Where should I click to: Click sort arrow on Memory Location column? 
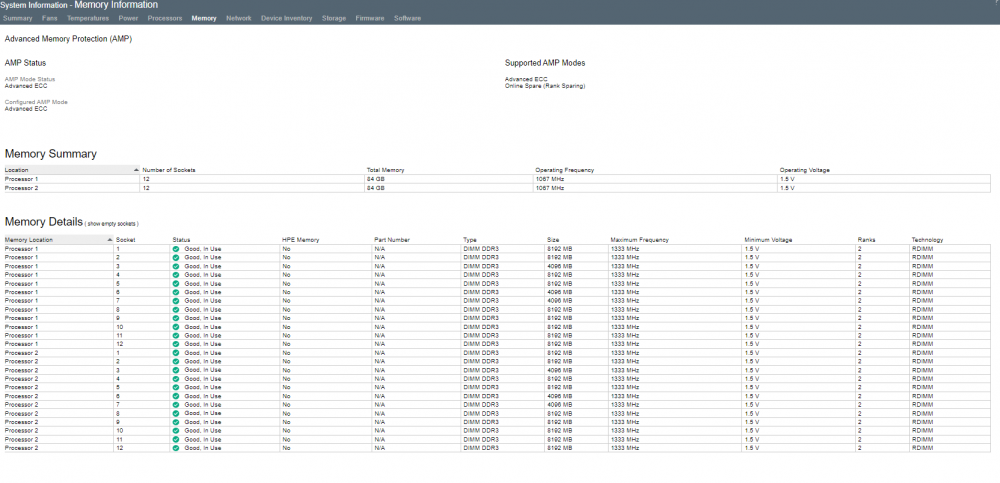[x=110, y=240]
